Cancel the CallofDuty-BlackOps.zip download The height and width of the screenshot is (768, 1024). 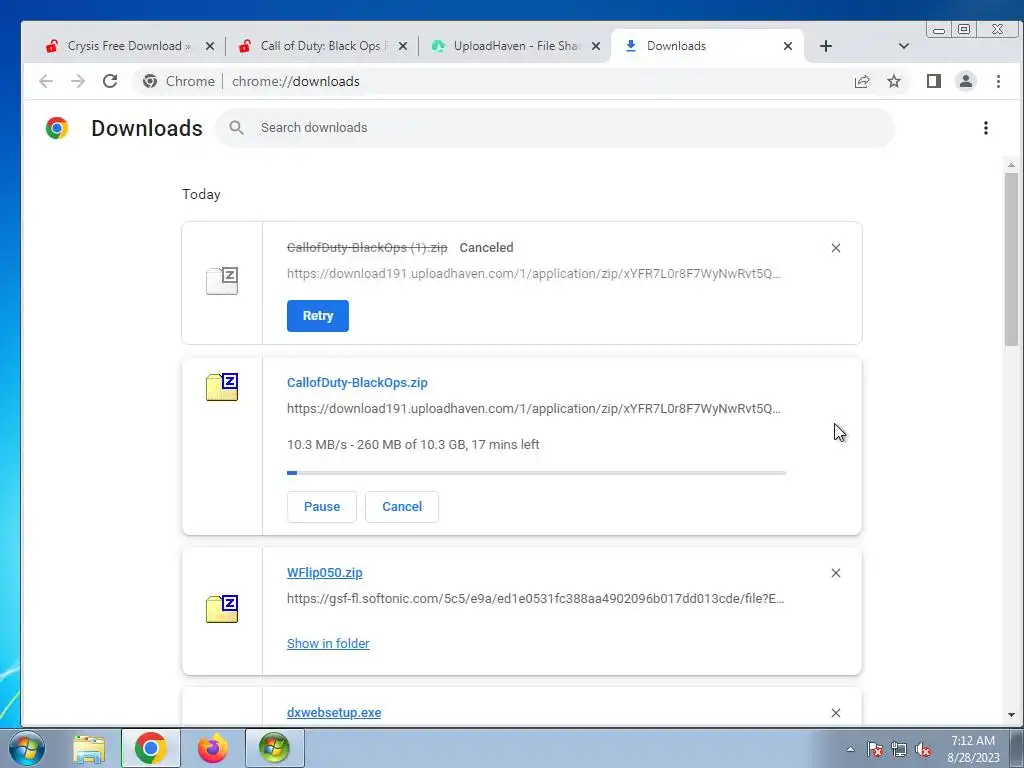pos(402,507)
